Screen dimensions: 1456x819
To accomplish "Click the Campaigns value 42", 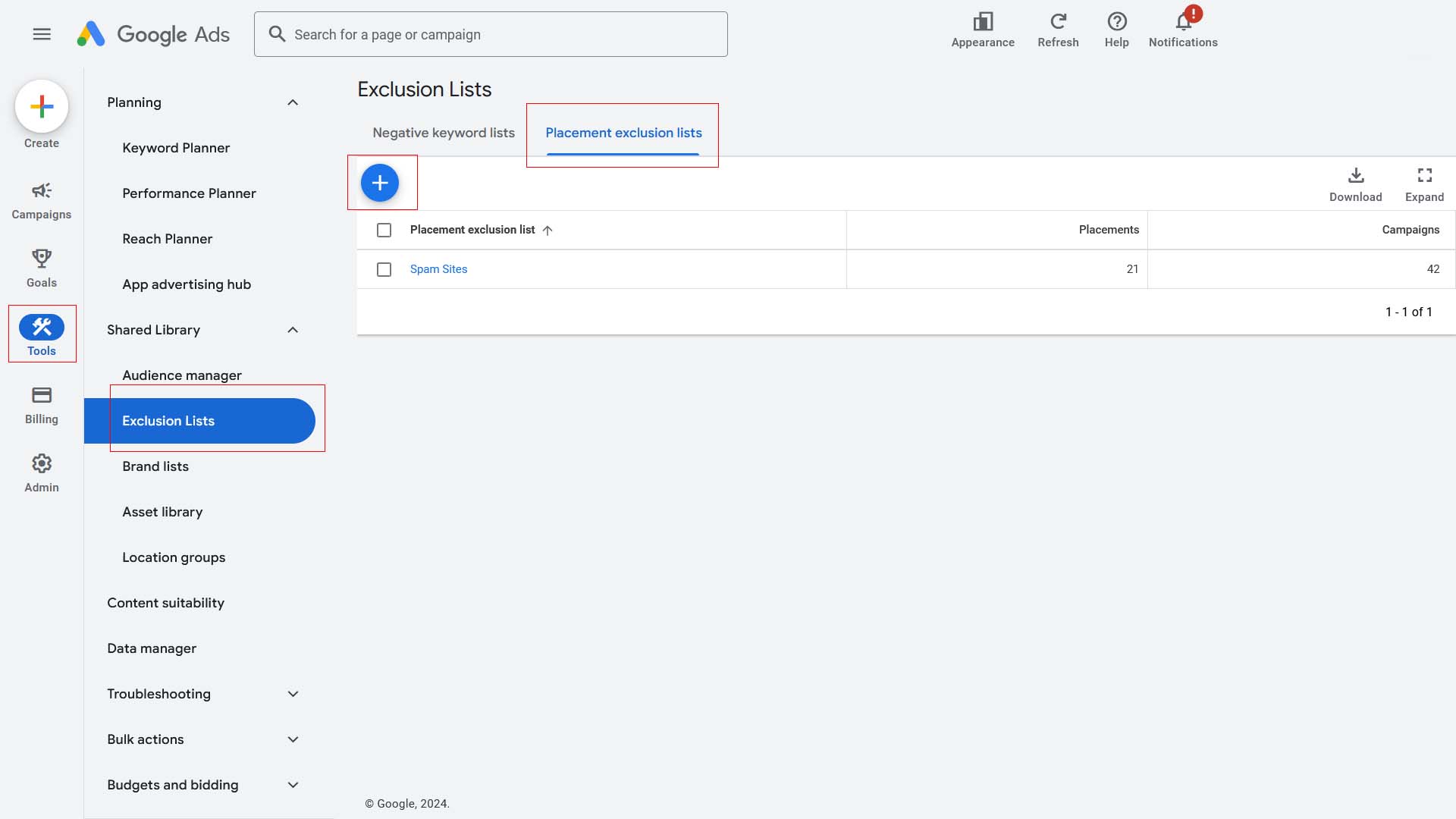I will pyautogui.click(x=1433, y=269).
